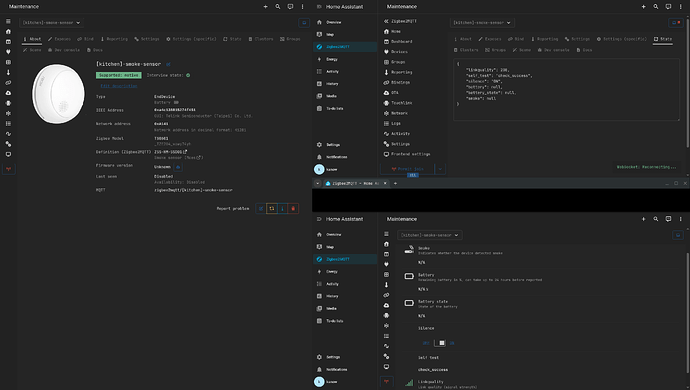Click hamburger icon in Exposes window's icon sidebar
This screenshot has height=390, width=690.
(386, 234)
